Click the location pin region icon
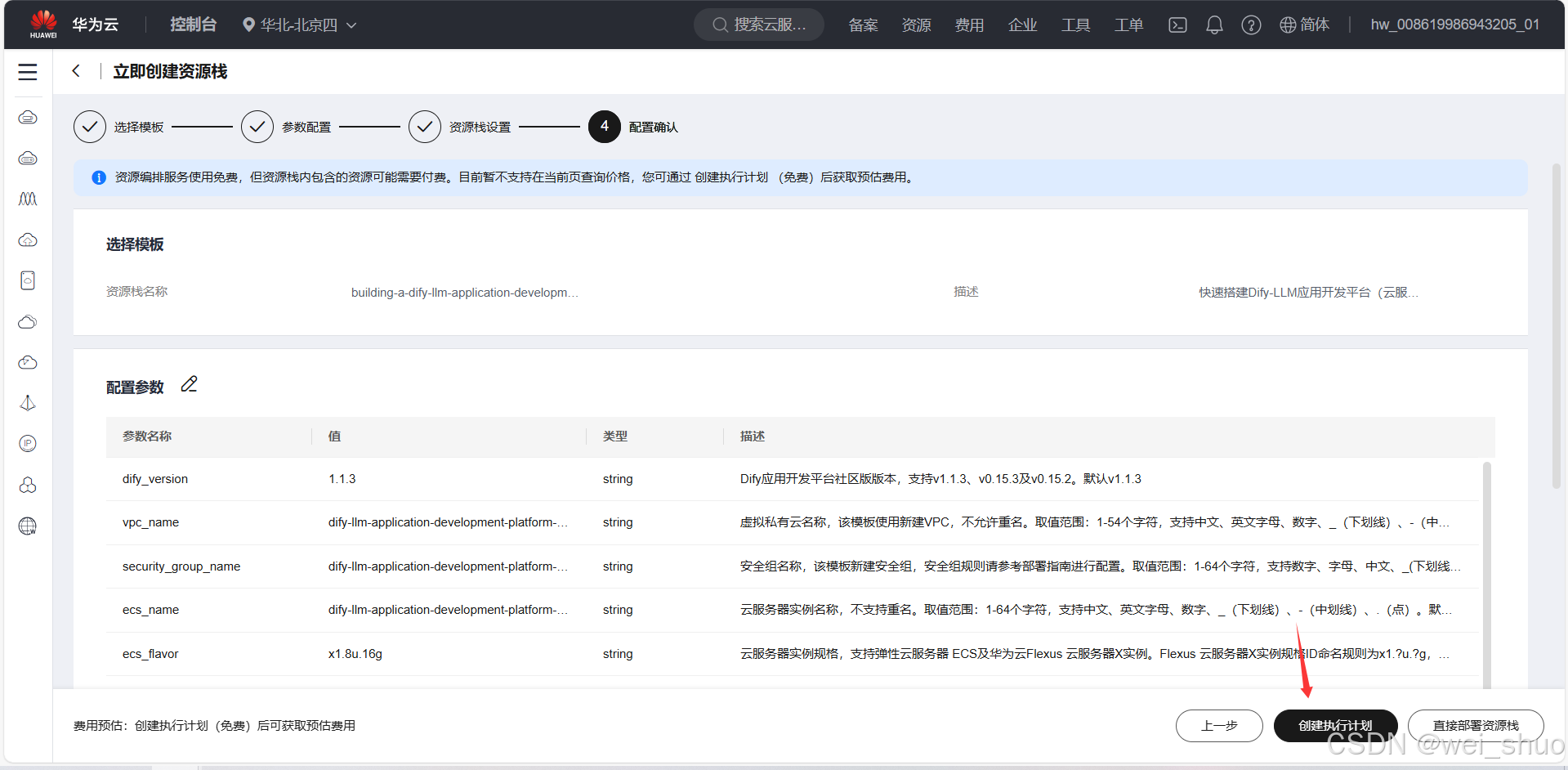The height and width of the screenshot is (770, 1568). [249, 25]
